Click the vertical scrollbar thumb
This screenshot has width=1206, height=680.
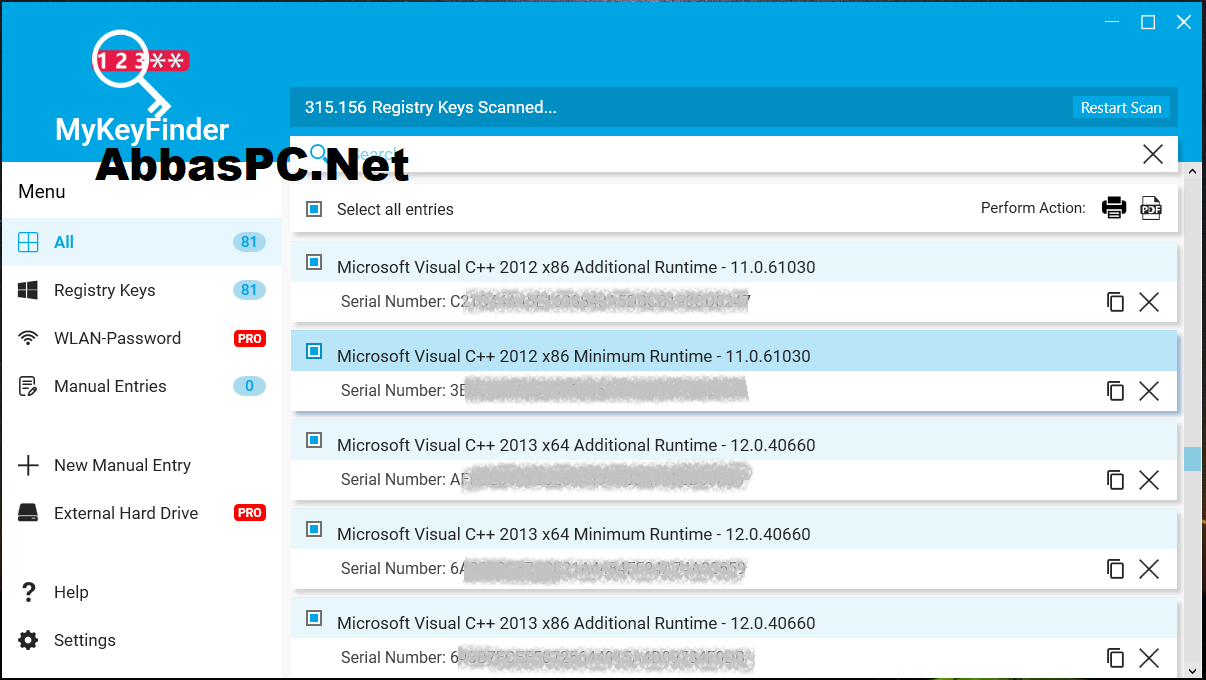pyautogui.click(x=1192, y=459)
